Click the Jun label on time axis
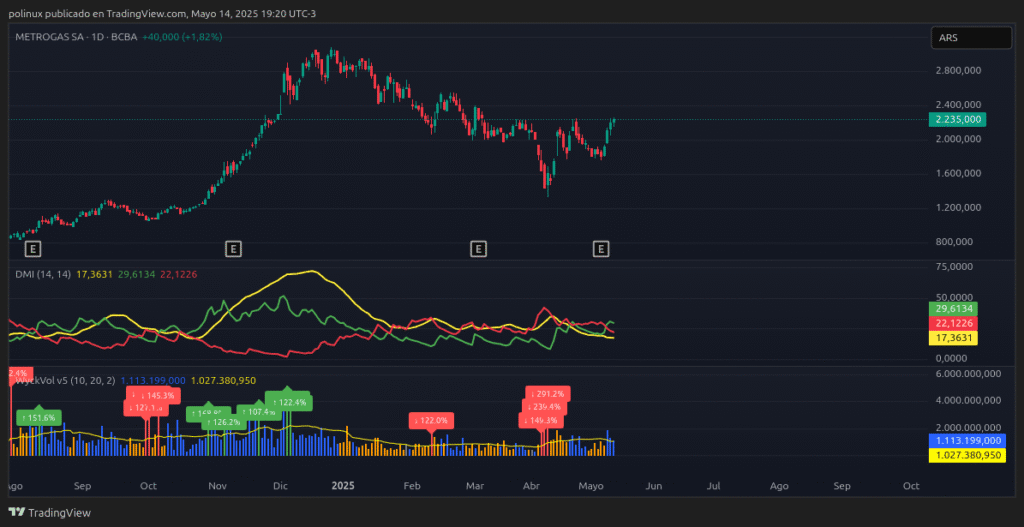Image resolution: width=1024 pixels, height=527 pixels. [x=654, y=486]
